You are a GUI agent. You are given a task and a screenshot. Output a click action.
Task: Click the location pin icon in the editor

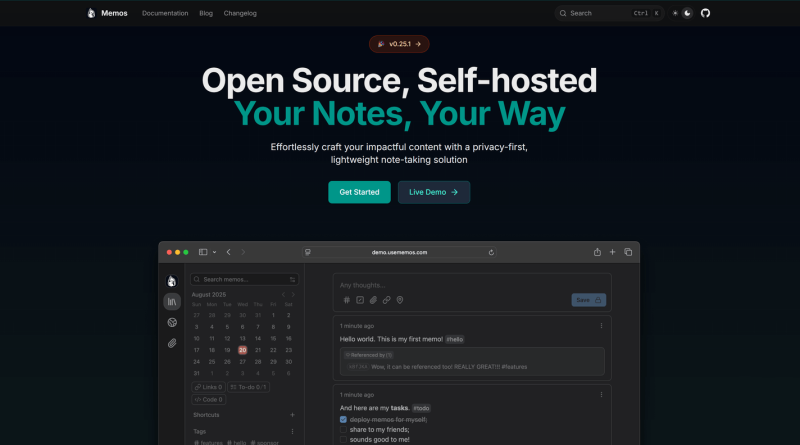(x=399, y=300)
